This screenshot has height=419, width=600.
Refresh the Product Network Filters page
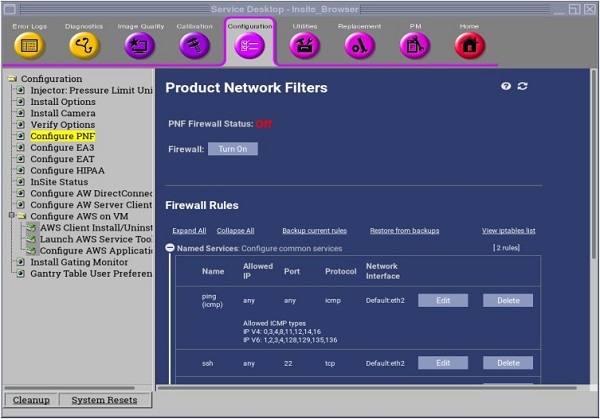coord(523,87)
